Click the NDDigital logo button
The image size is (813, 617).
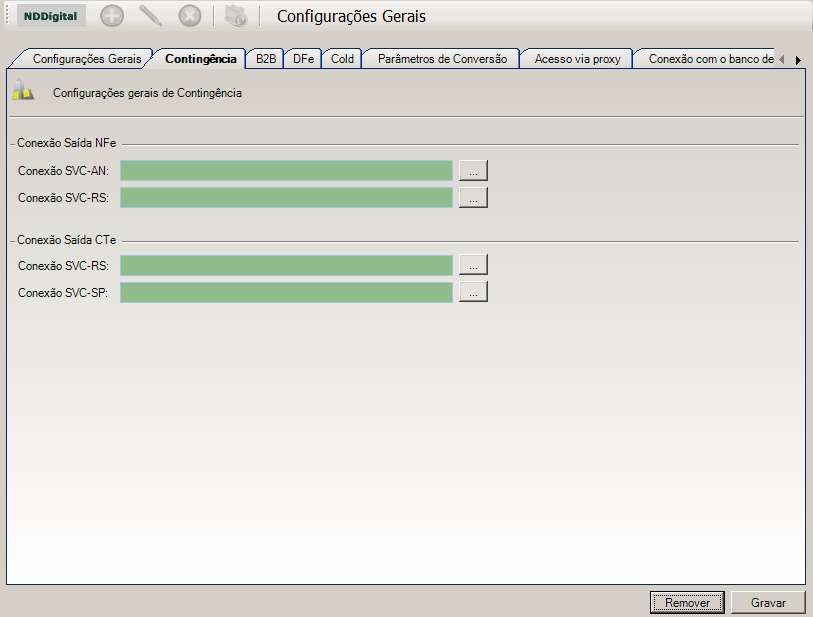(51, 16)
